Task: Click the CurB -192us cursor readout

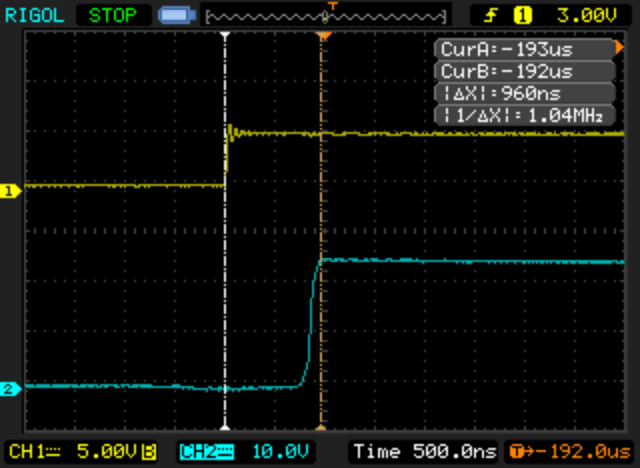Action: 525,71
